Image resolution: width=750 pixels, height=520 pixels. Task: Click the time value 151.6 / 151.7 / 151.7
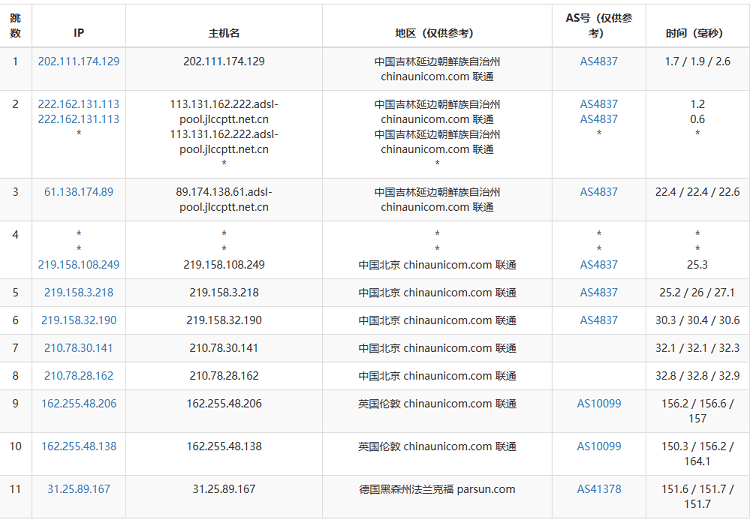point(697,497)
